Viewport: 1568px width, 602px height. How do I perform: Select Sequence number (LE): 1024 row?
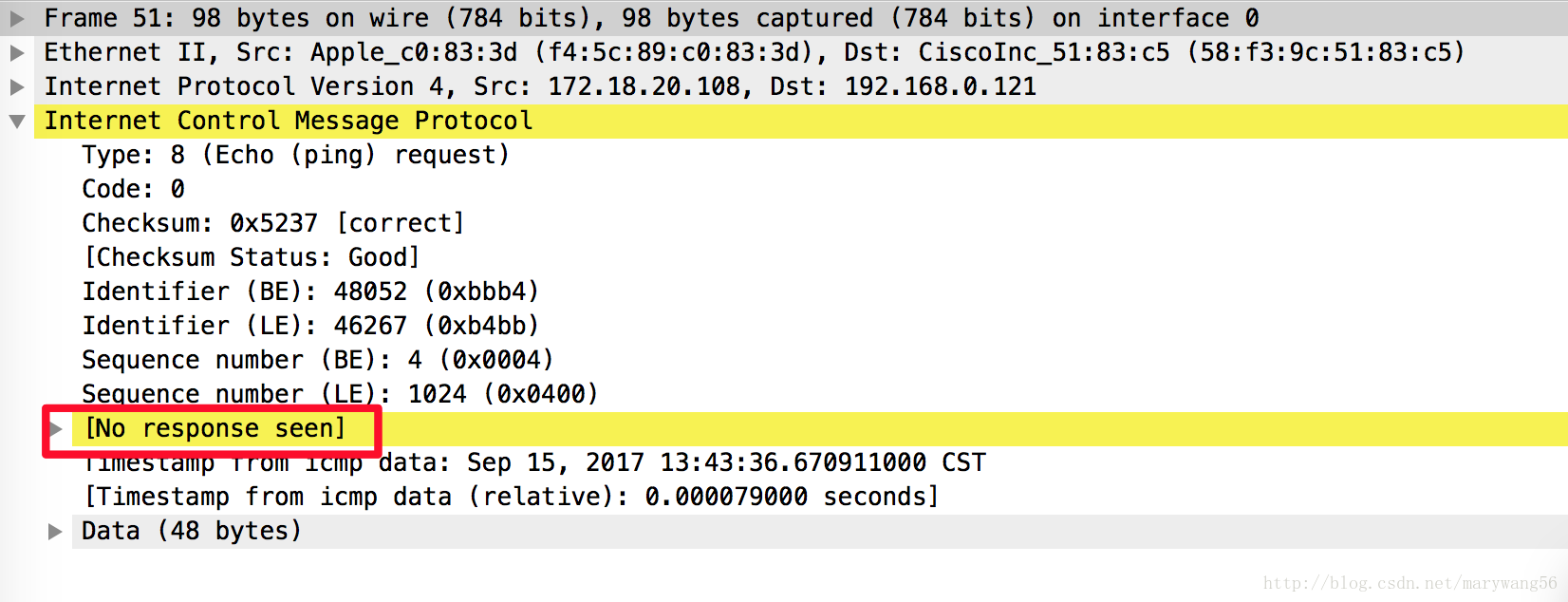coord(340,394)
